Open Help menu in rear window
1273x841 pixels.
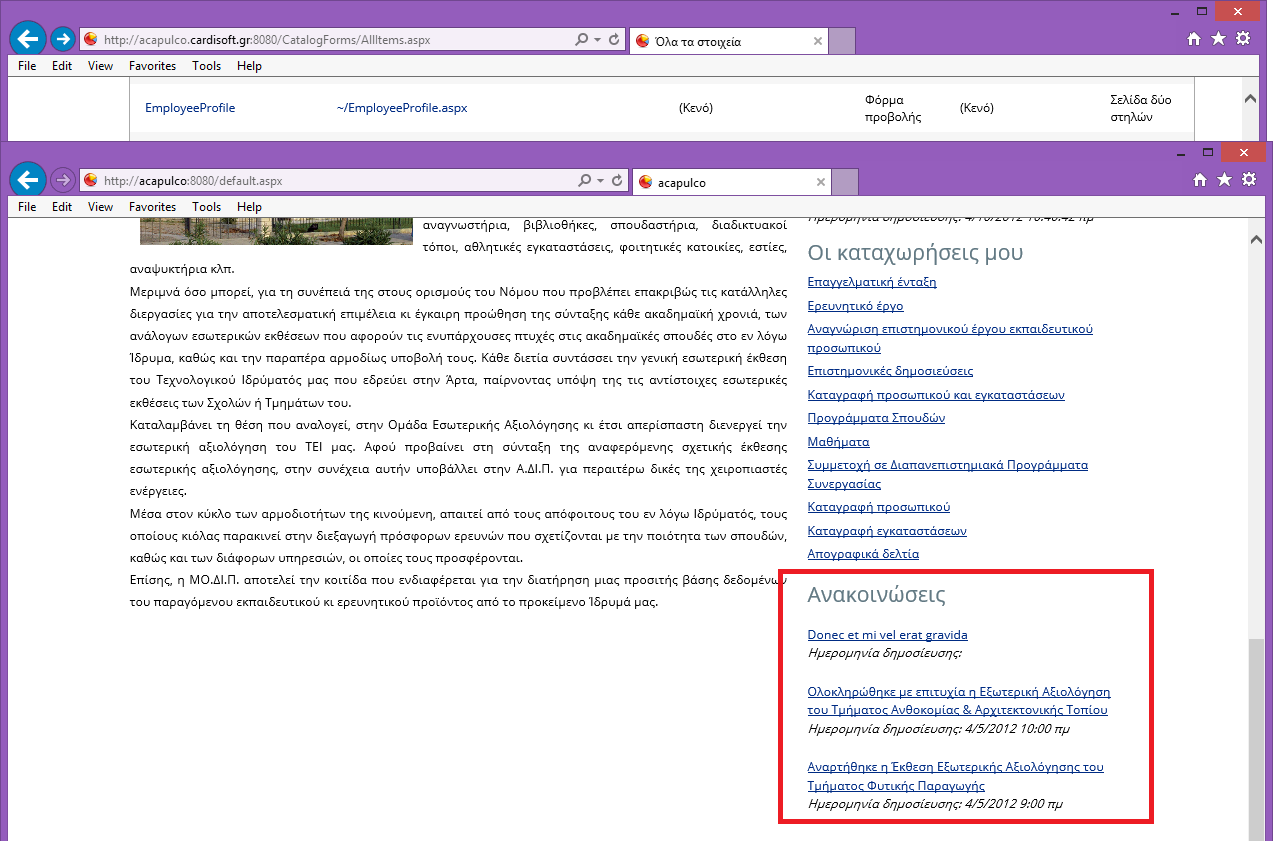click(249, 66)
